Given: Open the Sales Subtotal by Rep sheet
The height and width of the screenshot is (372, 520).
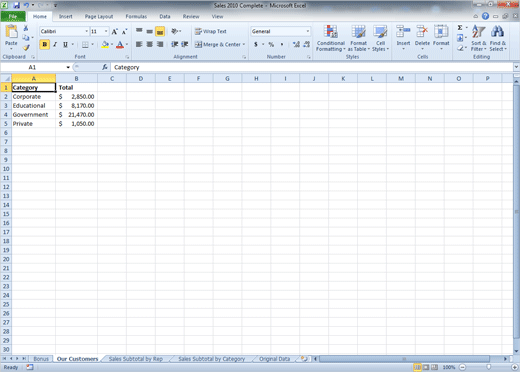Looking at the screenshot, I should coord(136,359).
